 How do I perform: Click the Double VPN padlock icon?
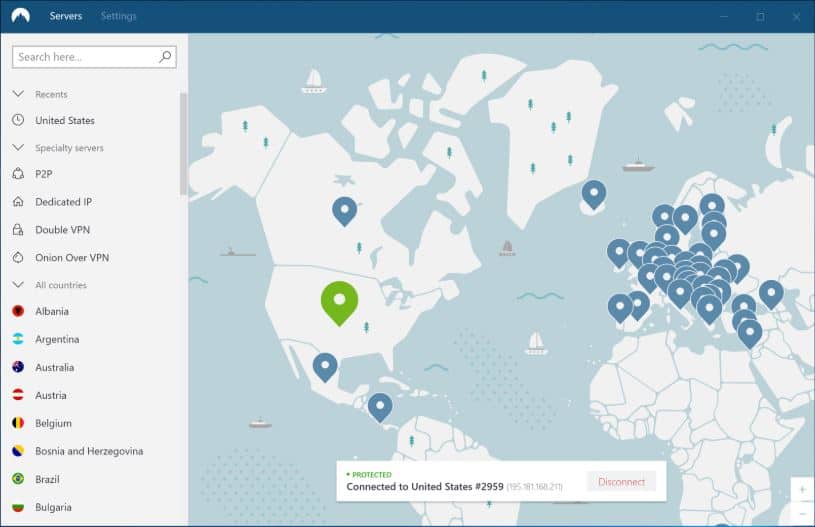point(18,229)
